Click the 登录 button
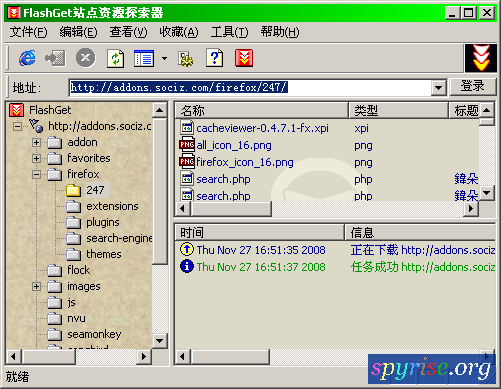The height and width of the screenshot is (389, 501). tap(473, 86)
